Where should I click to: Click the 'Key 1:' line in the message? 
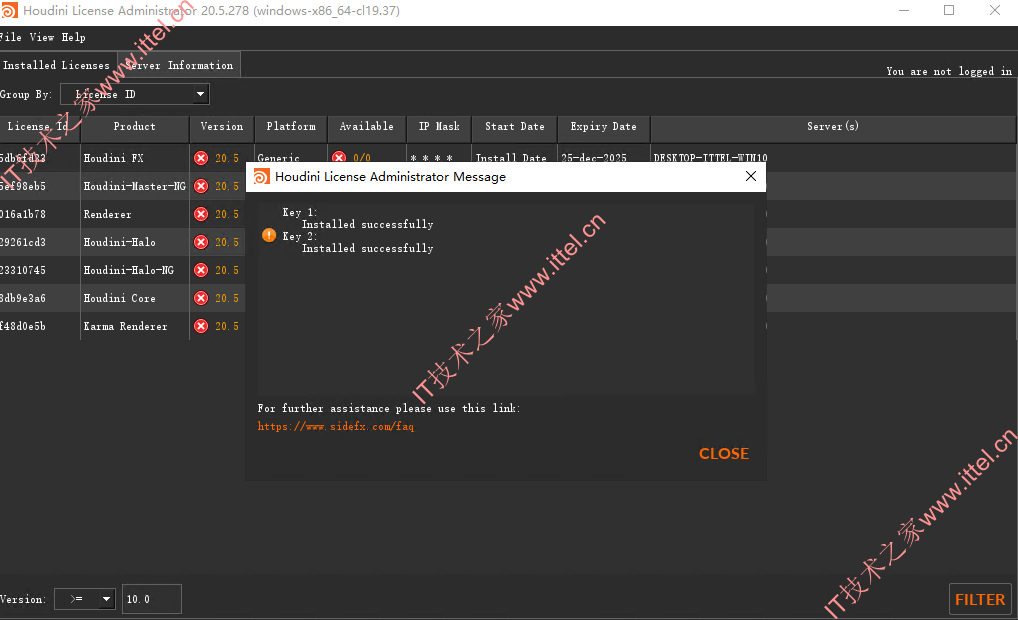click(299, 212)
